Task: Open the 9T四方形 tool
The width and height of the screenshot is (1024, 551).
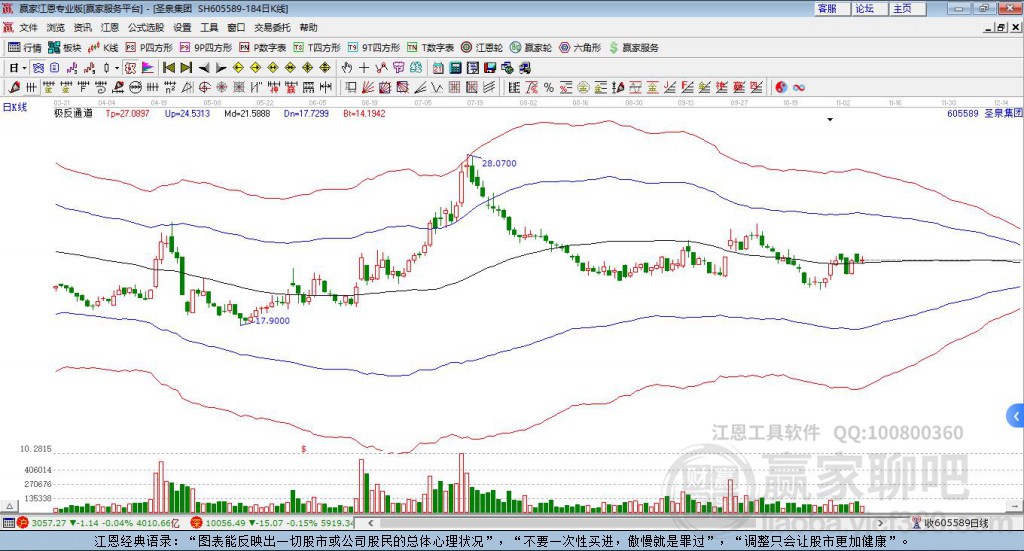Action: (x=374, y=48)
